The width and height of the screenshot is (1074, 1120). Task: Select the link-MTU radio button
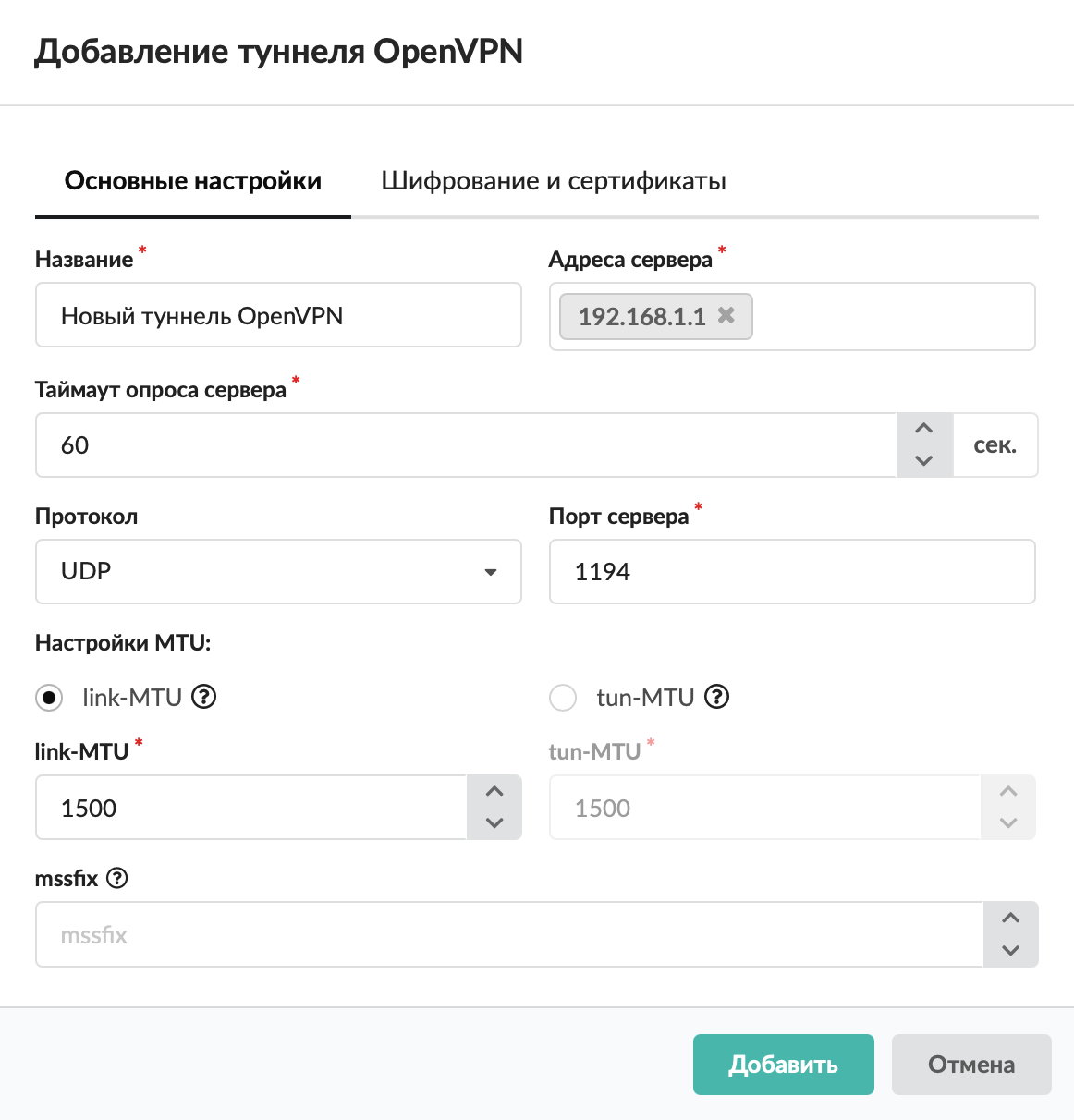pyautogui.click(x=49, y=697)
